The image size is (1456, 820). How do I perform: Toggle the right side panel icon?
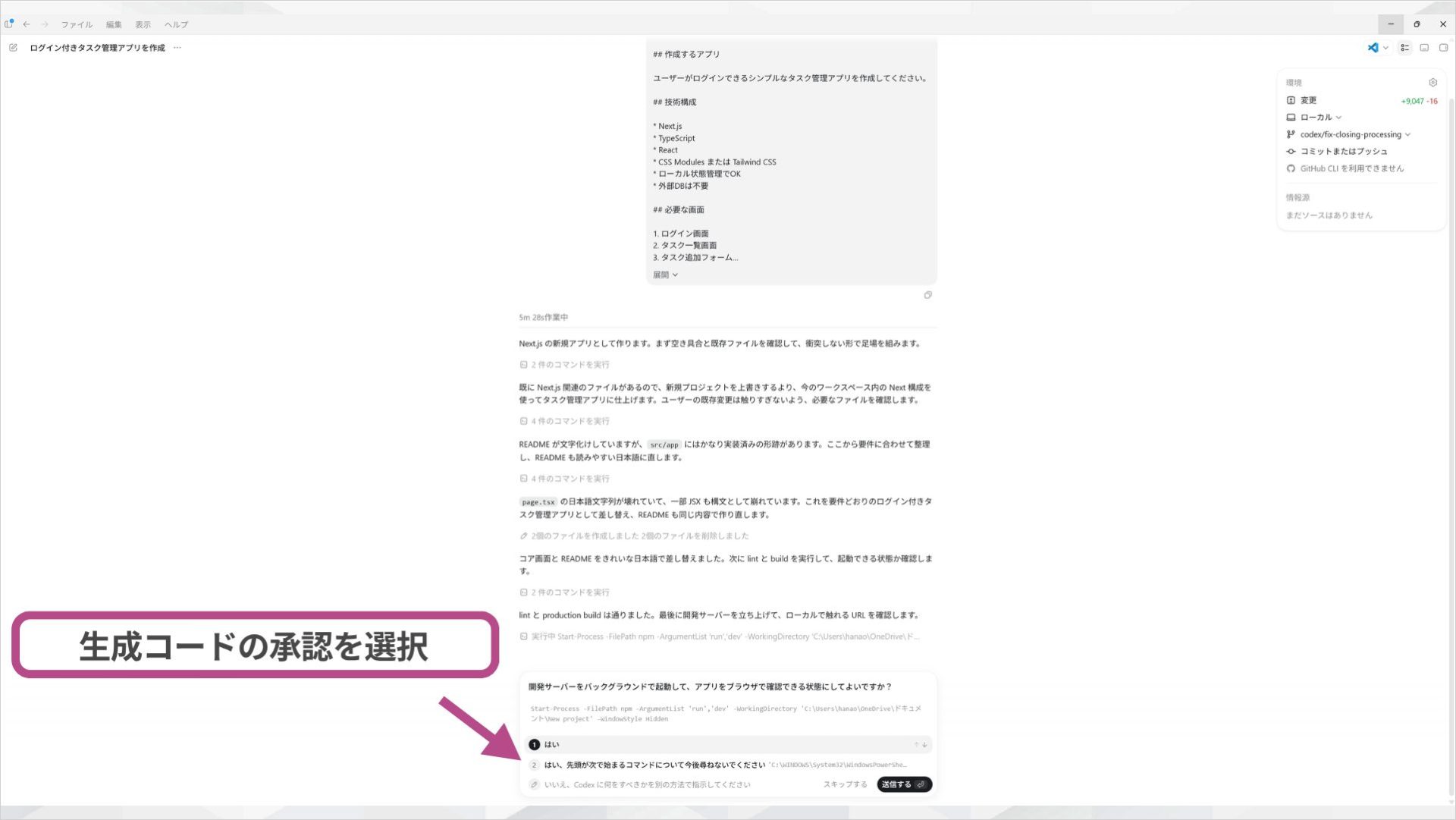(x=1443, y=48)
